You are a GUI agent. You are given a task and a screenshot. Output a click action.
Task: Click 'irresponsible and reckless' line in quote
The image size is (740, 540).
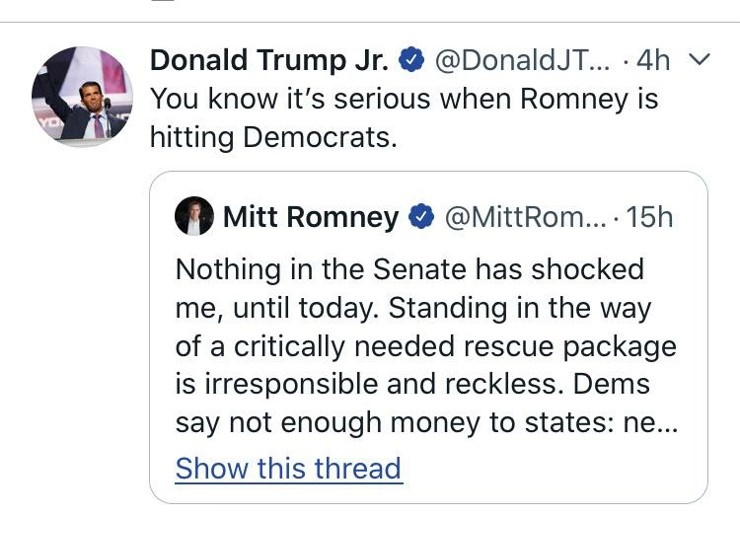pos(412,384)
